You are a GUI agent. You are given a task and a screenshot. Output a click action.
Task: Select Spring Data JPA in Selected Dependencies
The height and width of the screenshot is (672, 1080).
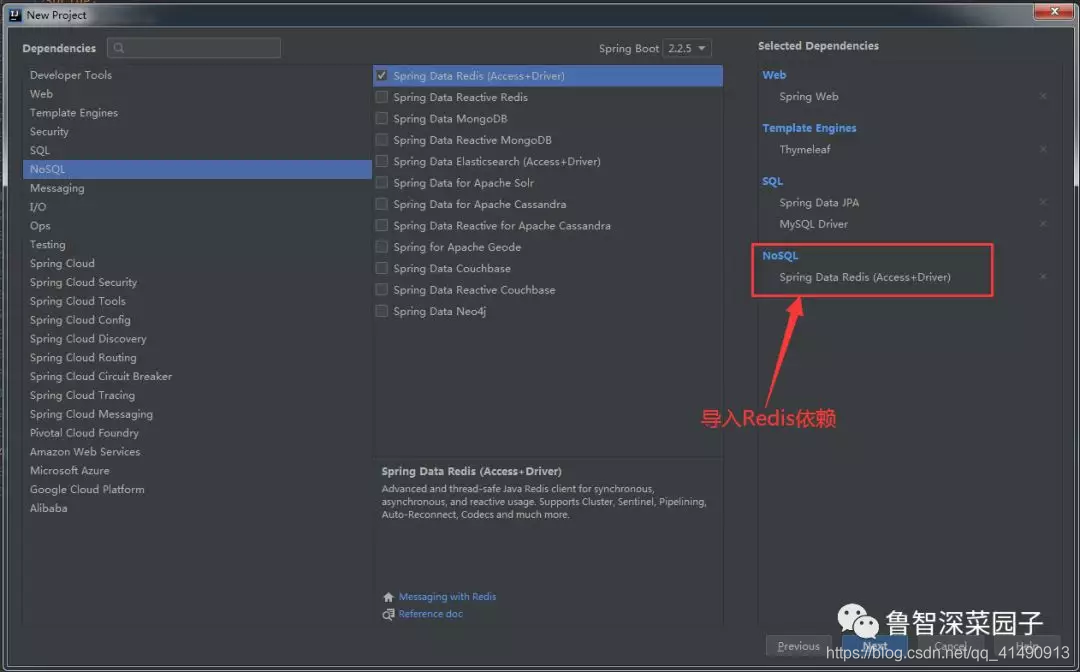click(819, 202)
